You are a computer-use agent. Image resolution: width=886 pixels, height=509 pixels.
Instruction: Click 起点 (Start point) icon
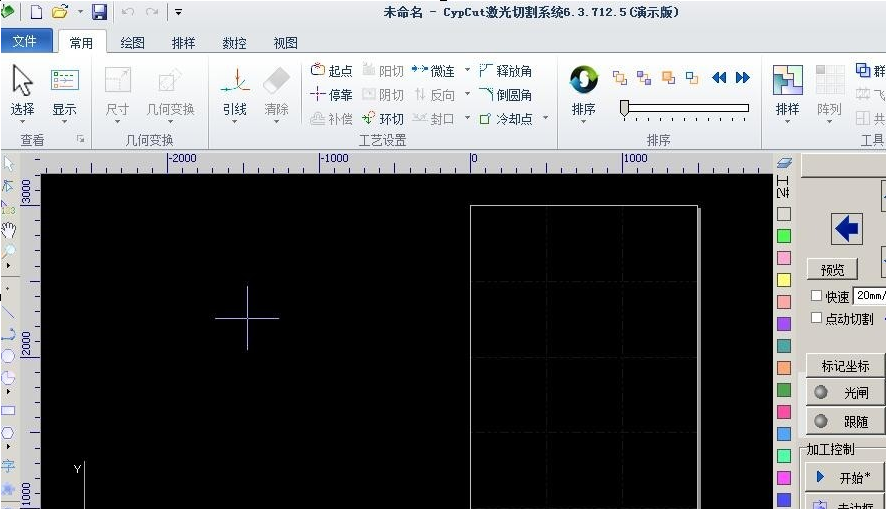pos(318,69)
